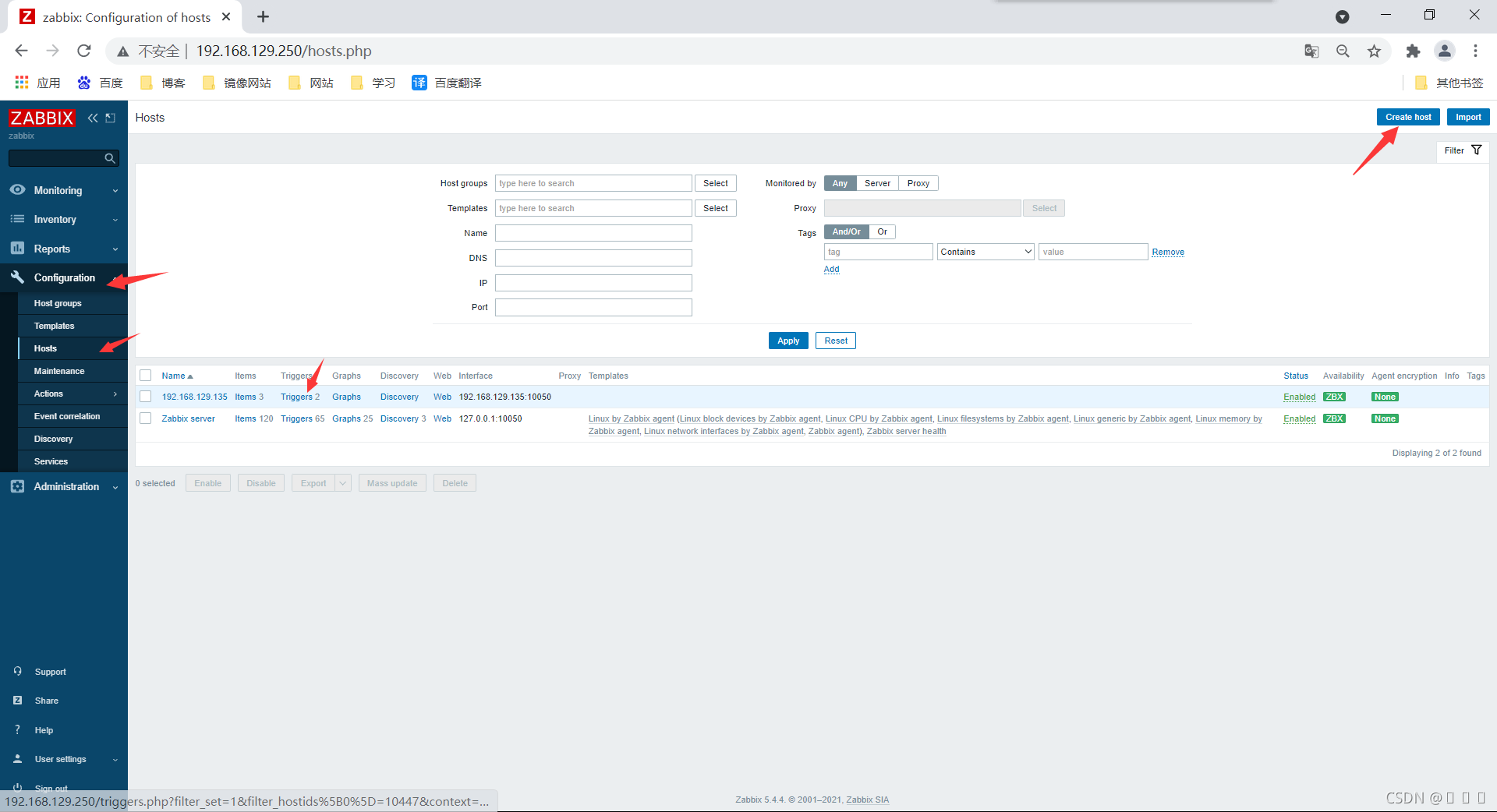1497x812 pixels.
Task: Click the Create host button
Action: pyautogui.click(x=1408, y=117)
